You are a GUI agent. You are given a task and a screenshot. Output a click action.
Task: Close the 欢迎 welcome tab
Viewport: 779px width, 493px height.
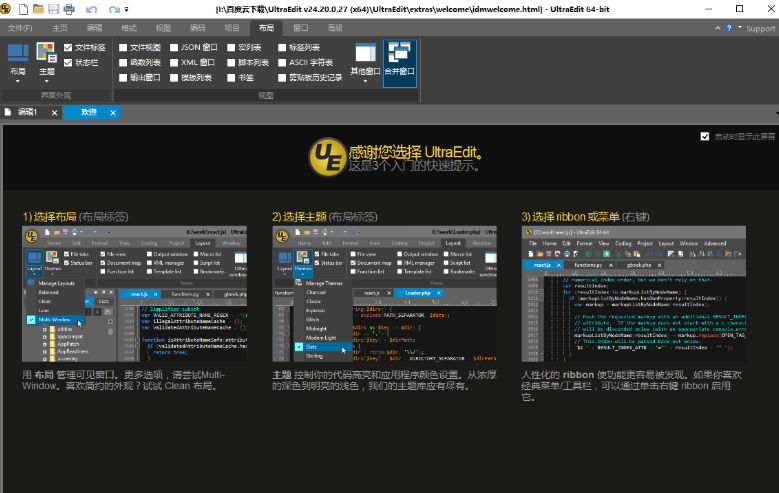pos(113,113)
